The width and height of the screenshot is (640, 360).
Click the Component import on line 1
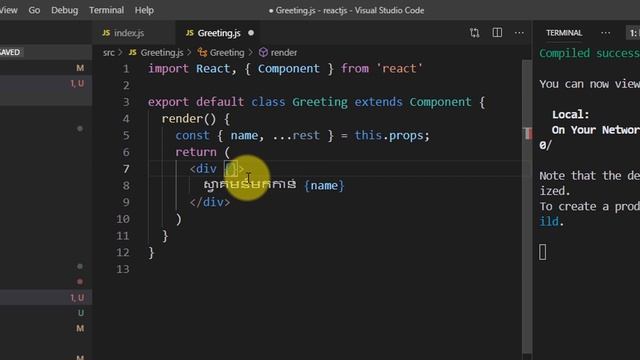pyautogui.click(x=289, y=69)
